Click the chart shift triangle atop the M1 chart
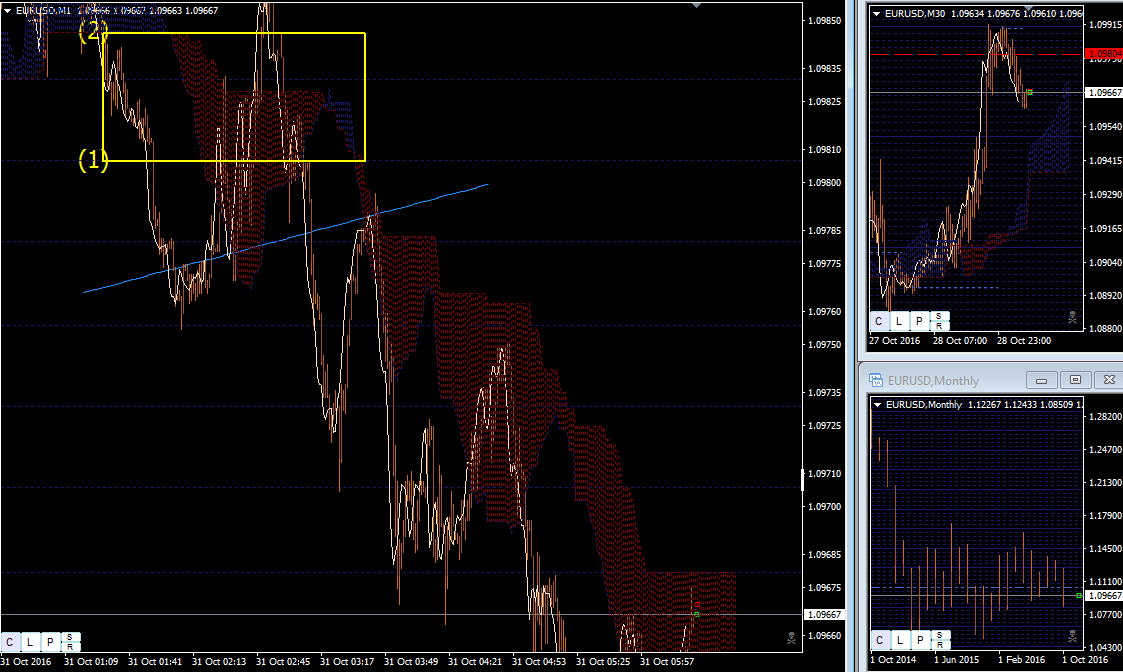 (x=696, y=5)
